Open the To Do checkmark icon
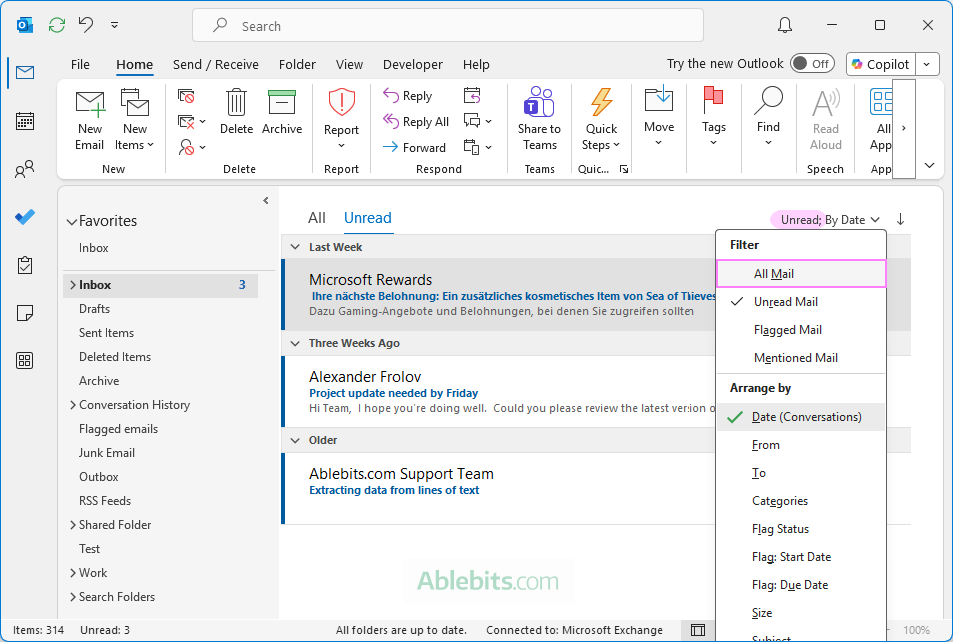This screenshot has height=642, width=953. coord(25,217)
